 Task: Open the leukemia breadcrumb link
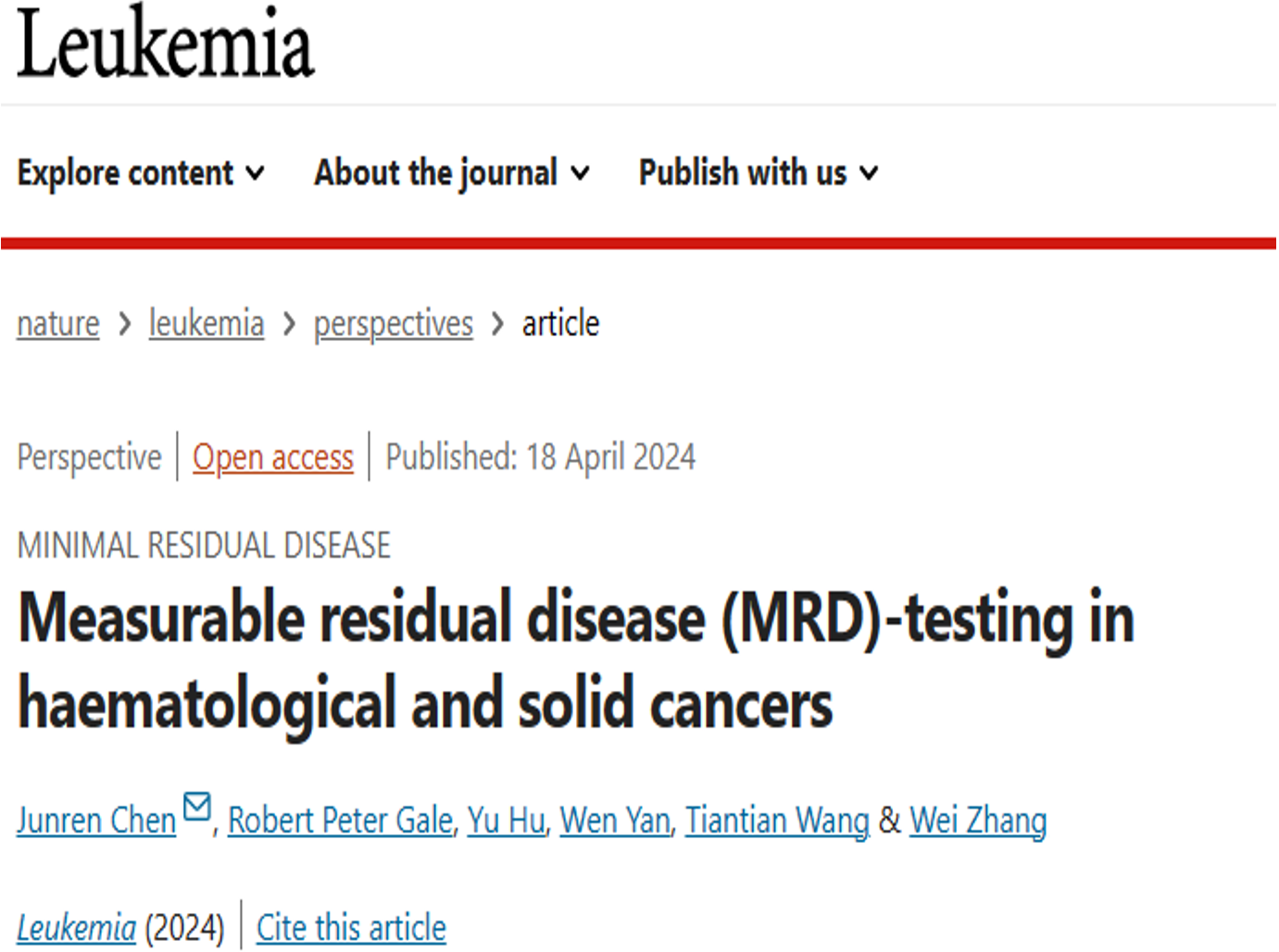pos(207,324)
